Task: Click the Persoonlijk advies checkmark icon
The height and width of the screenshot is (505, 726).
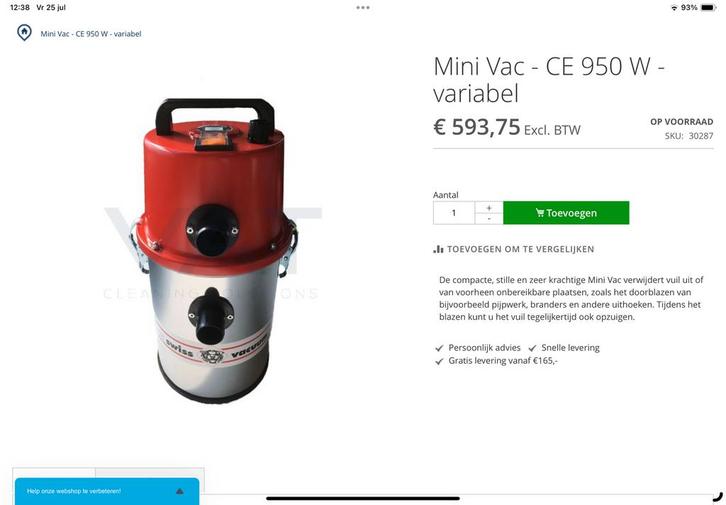Action: (439, 348)
